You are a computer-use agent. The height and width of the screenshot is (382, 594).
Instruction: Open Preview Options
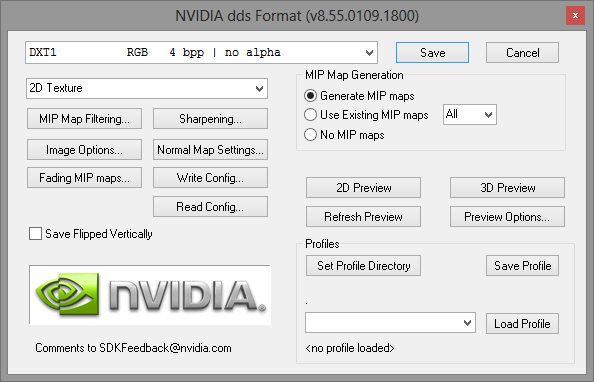click(x=507, y=217)
